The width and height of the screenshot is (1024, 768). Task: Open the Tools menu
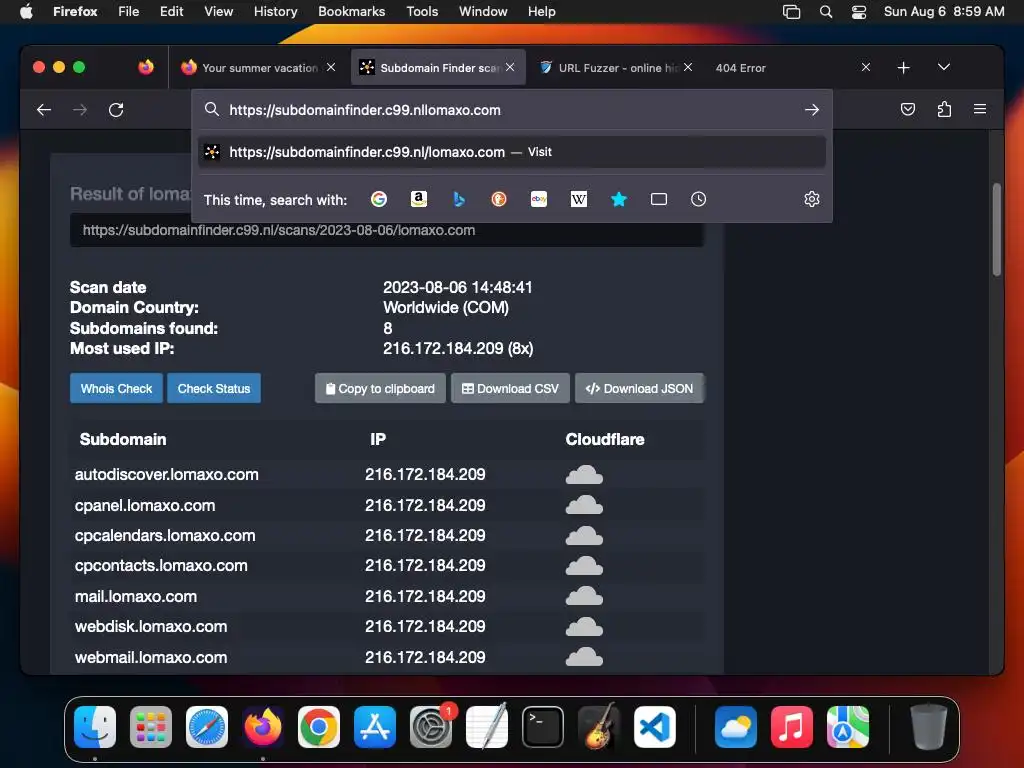click(422, 12)
